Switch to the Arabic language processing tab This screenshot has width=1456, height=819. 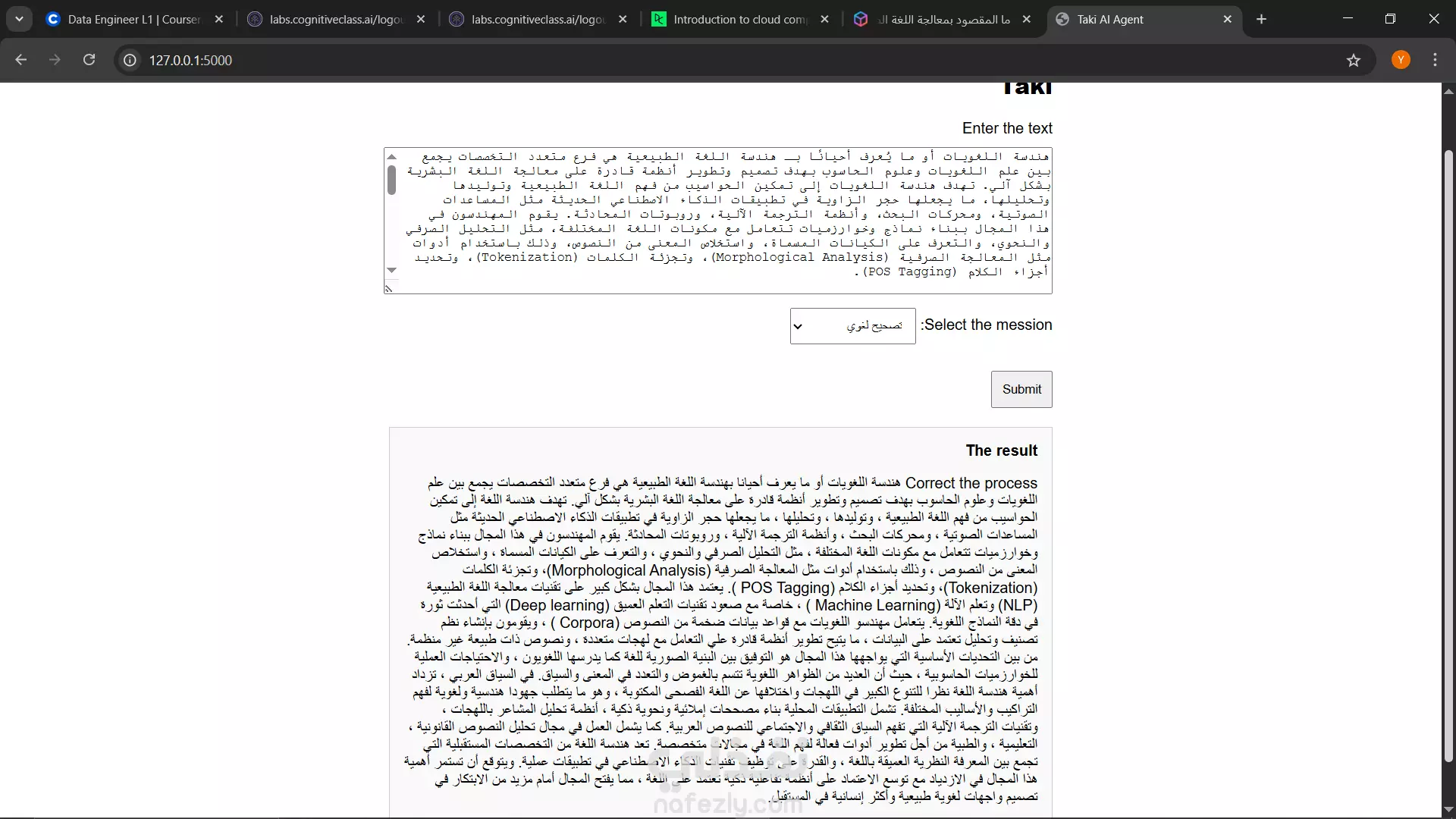click(943, 20)
